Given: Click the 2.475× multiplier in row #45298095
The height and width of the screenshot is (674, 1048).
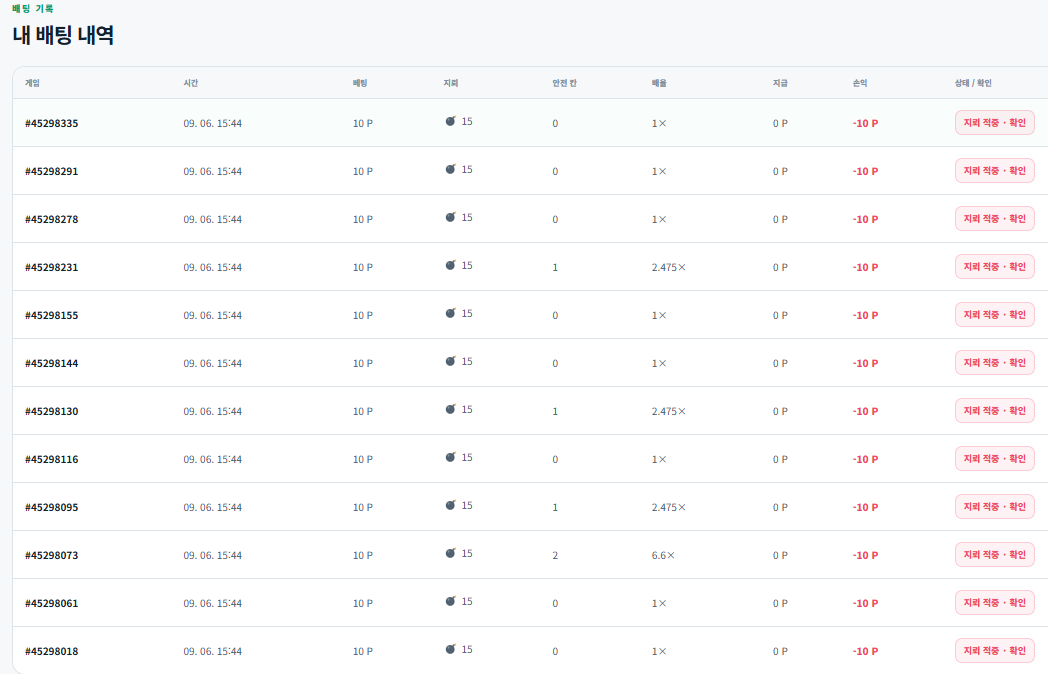Looking at the screenshot, I should (x=668, y=508).
